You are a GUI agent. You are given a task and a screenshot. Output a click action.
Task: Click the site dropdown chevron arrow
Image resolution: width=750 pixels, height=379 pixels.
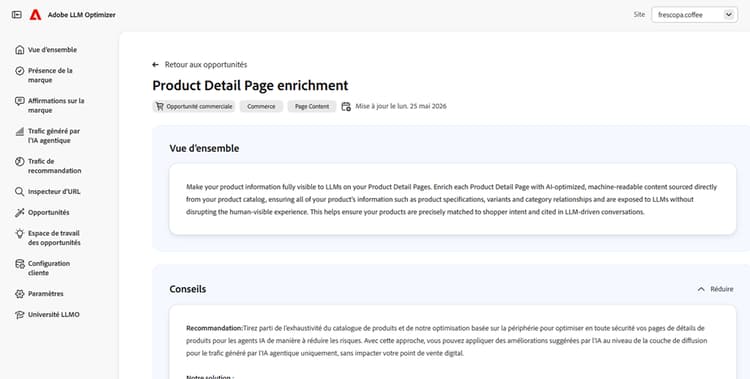tap(728, 15)
